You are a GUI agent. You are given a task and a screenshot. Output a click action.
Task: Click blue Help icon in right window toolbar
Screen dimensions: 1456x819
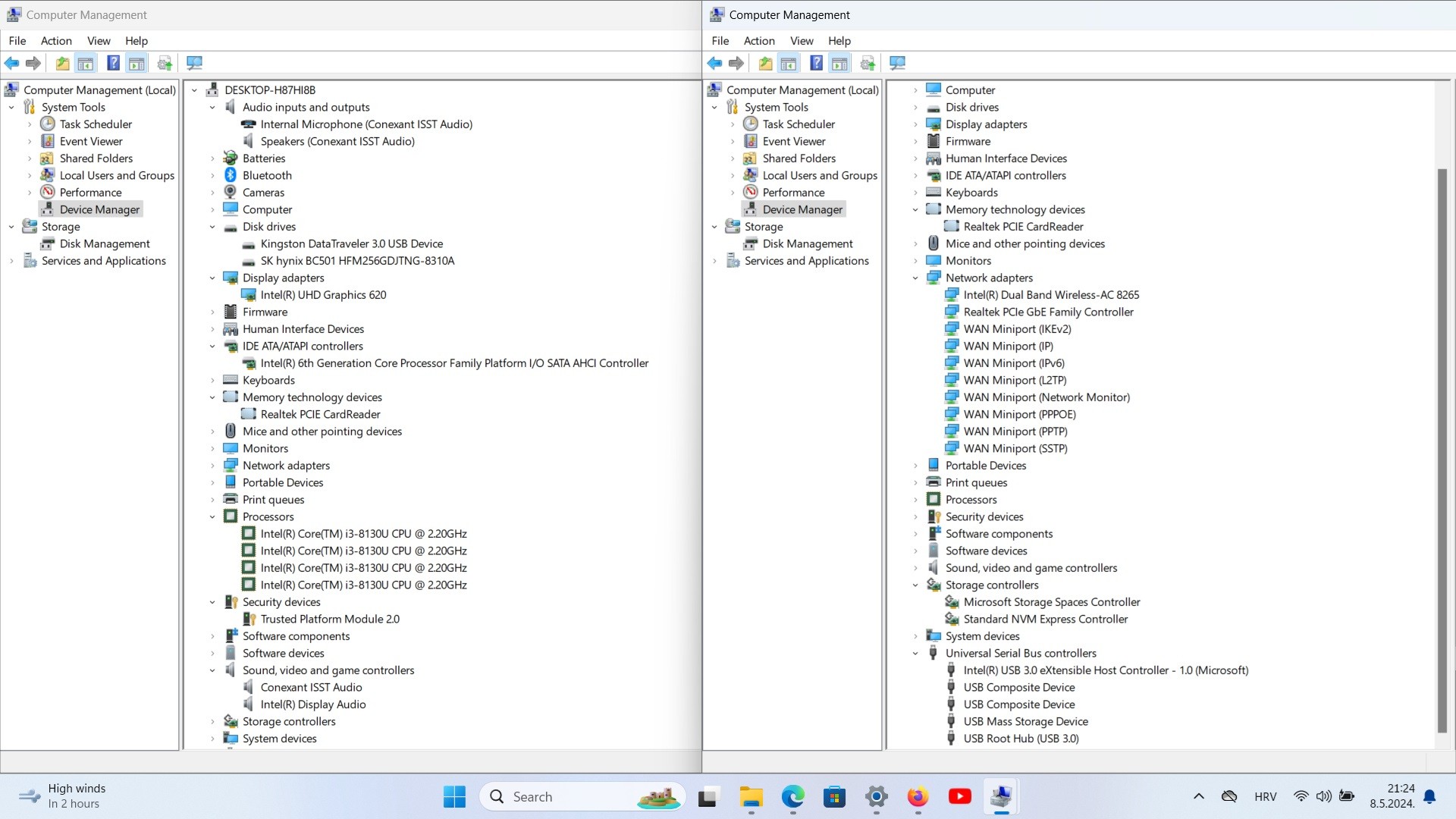816,63
